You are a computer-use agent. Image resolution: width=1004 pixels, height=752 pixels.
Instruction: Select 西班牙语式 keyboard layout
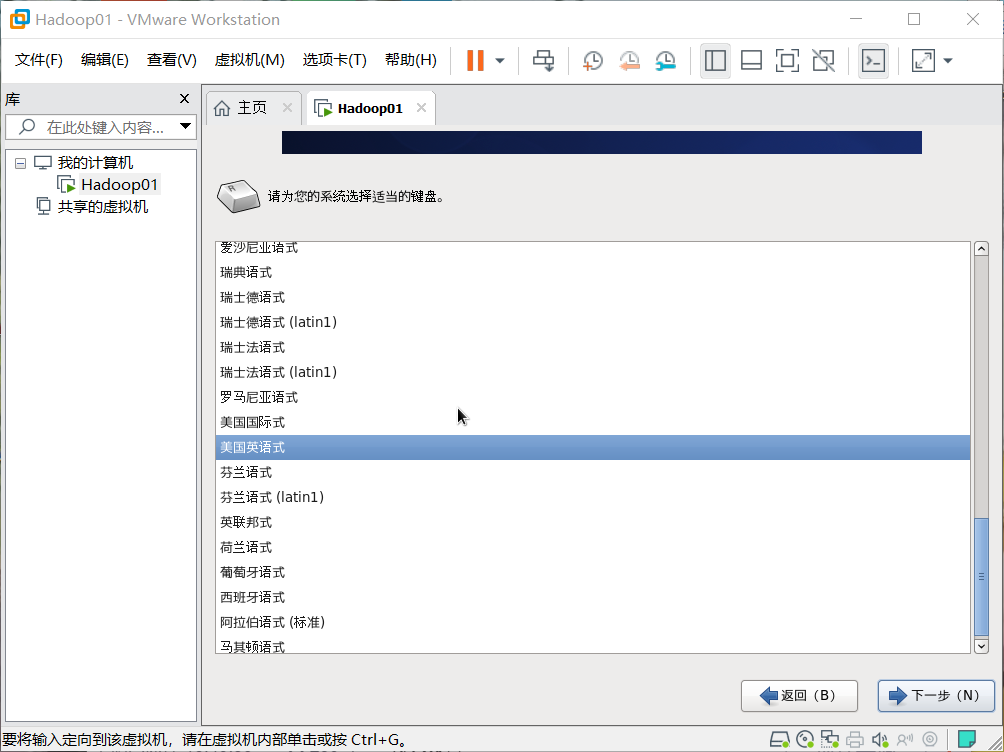[593, 597]
